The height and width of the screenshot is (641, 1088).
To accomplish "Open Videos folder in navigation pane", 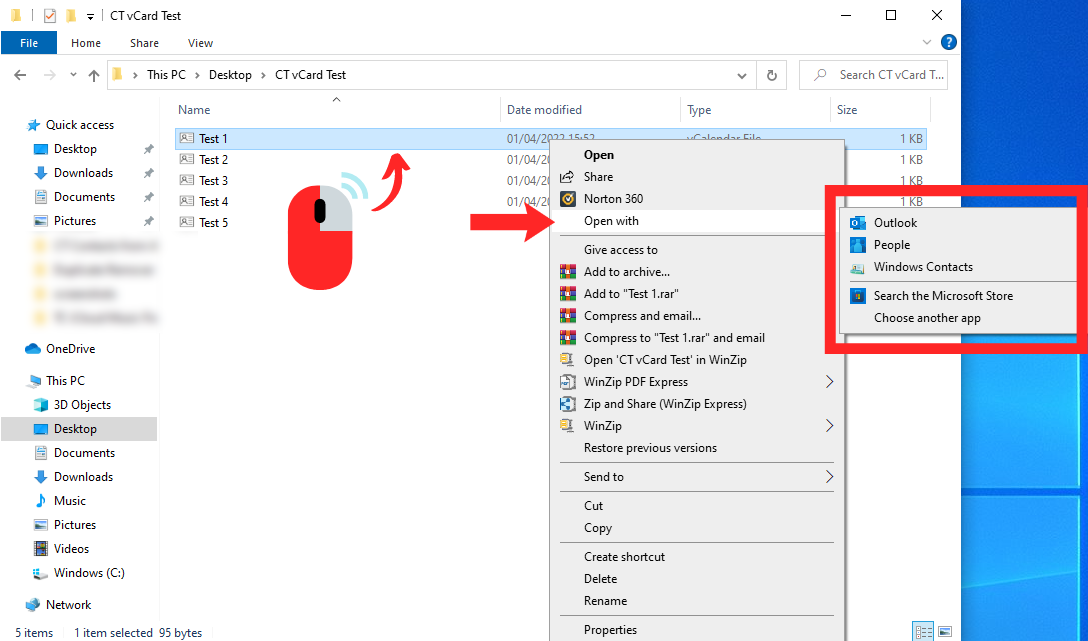I will [71, 549].
